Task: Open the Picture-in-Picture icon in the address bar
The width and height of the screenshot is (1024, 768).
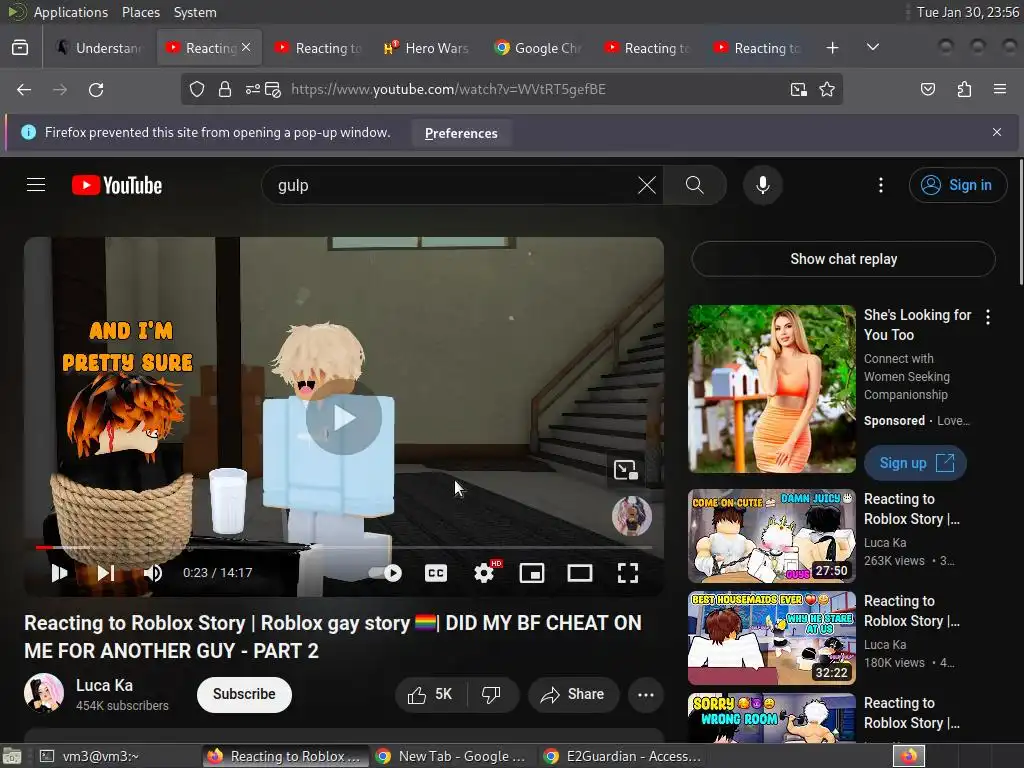Action: (x=798, y=89)
